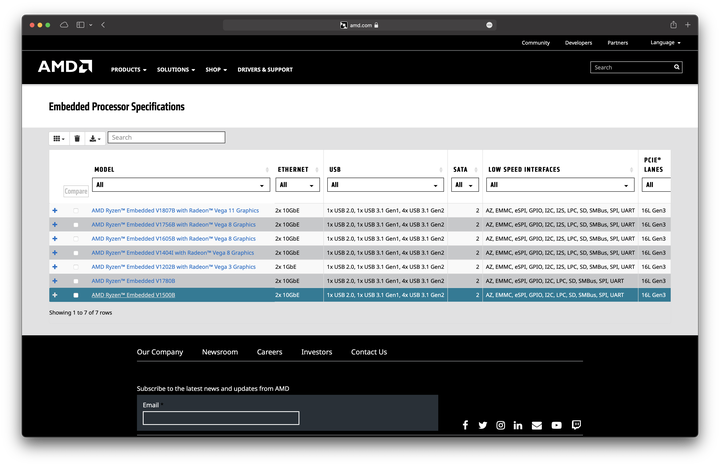Open the Community link
This screenshot has height=466, width=720.
tap(535, 43)
